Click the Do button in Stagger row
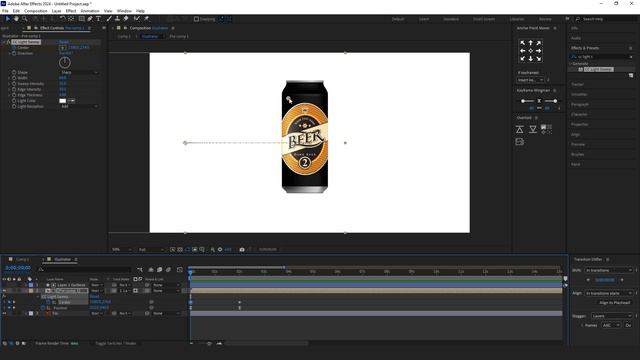This screenshot has width=640, height=360. pos(628,325)
